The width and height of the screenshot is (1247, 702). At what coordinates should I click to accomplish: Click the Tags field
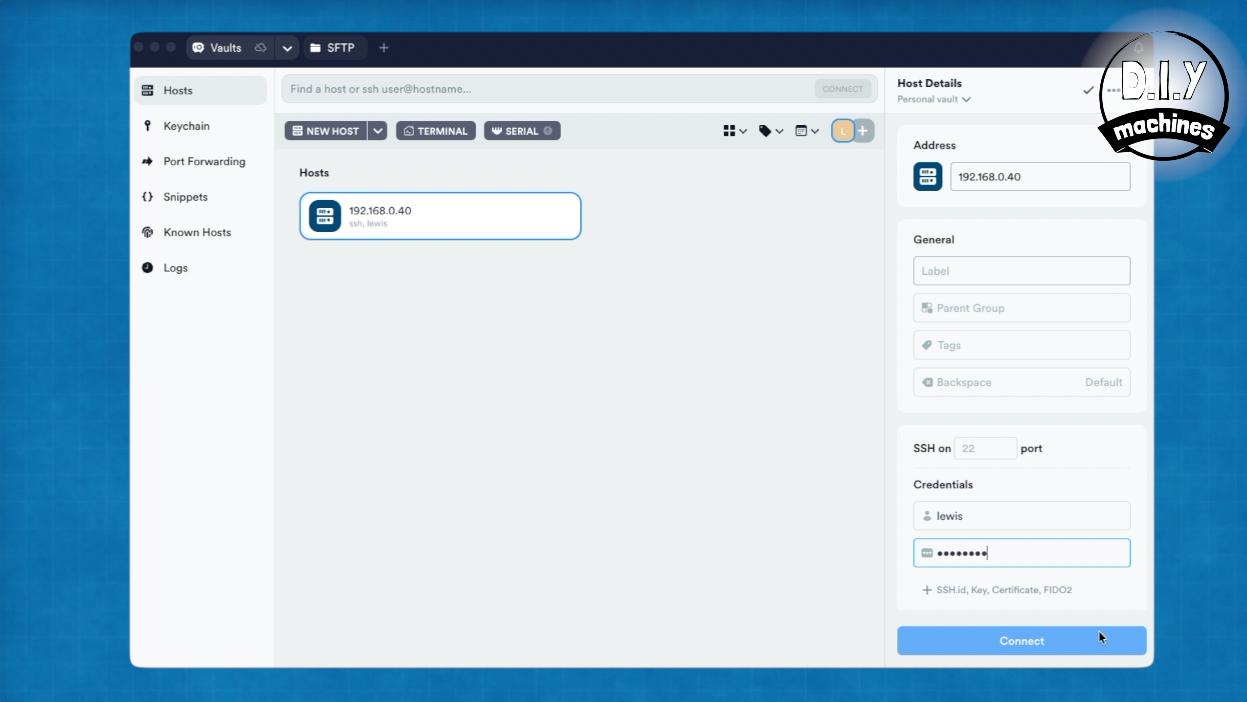pyautogui.click(x=1022, y=345)
